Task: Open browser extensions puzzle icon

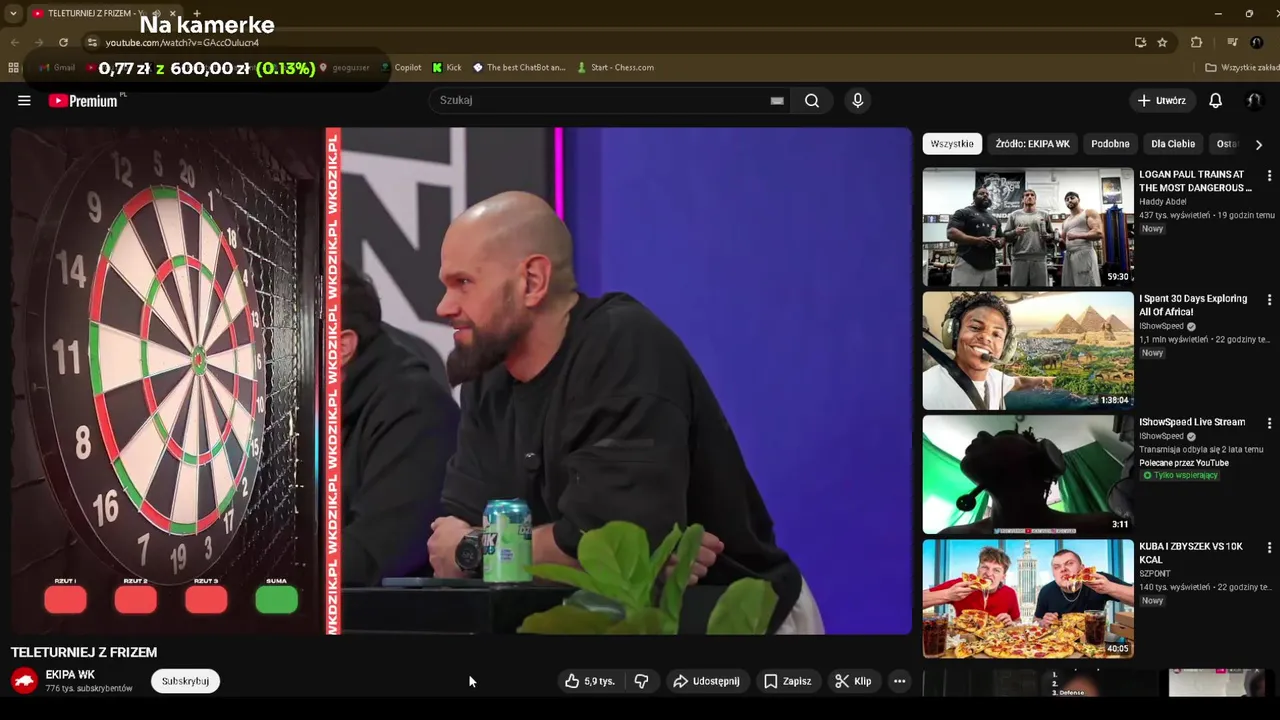Action: pyautogui.click(x=1196, y=42)
